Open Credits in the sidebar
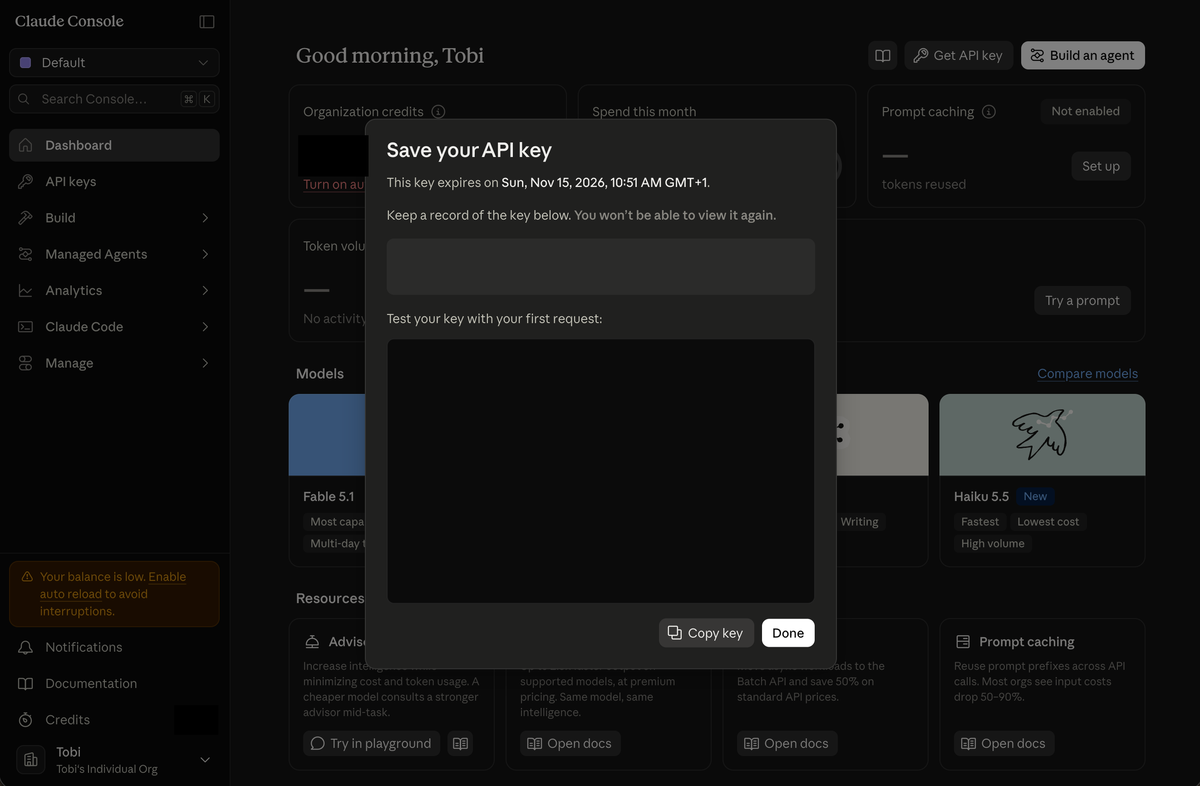Image resolution: width=1200 pixels, height=786 pixels. coord(114,720)
